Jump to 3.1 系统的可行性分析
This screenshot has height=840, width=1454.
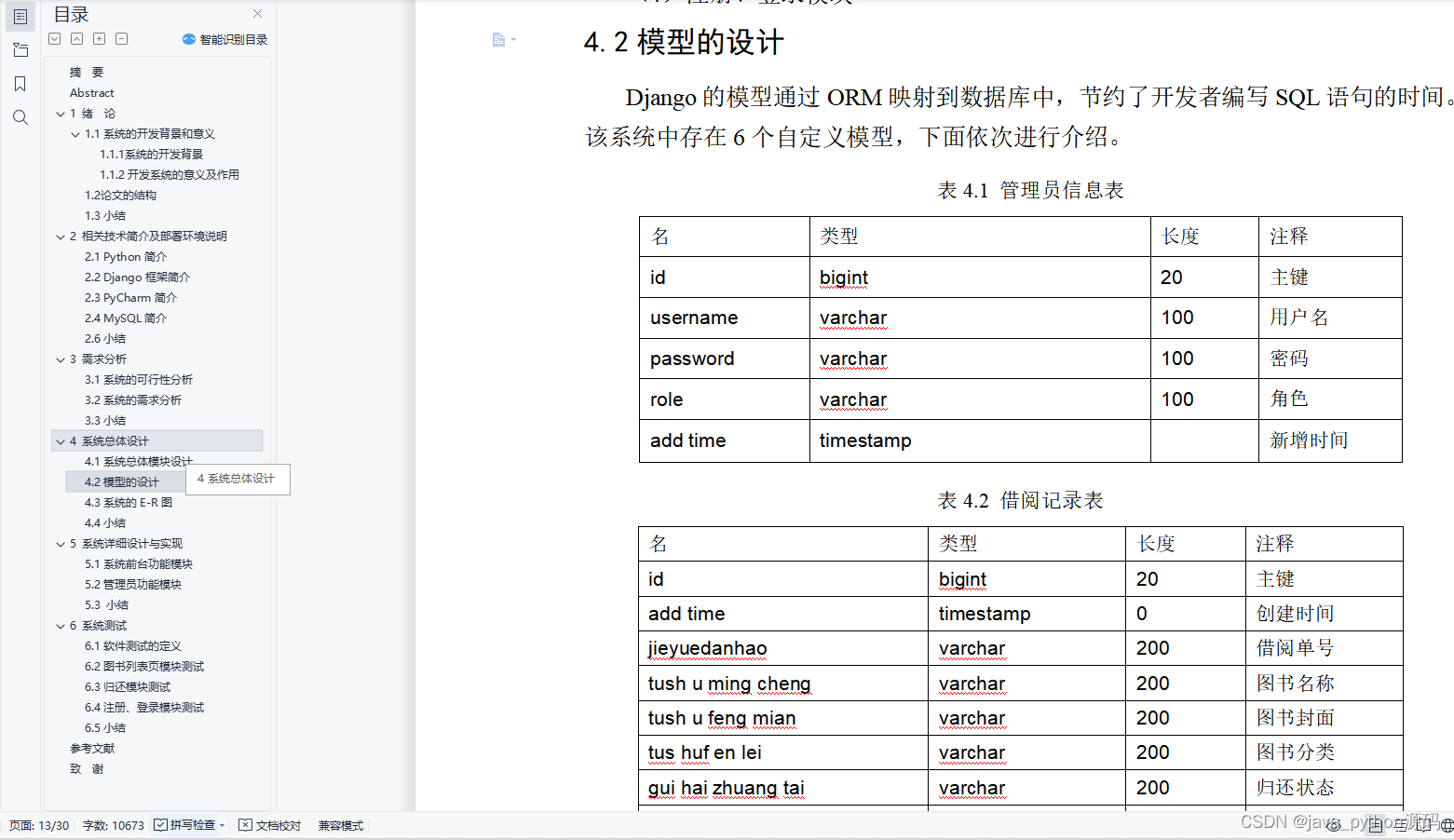pyautogui.click(x=139, y=380)
